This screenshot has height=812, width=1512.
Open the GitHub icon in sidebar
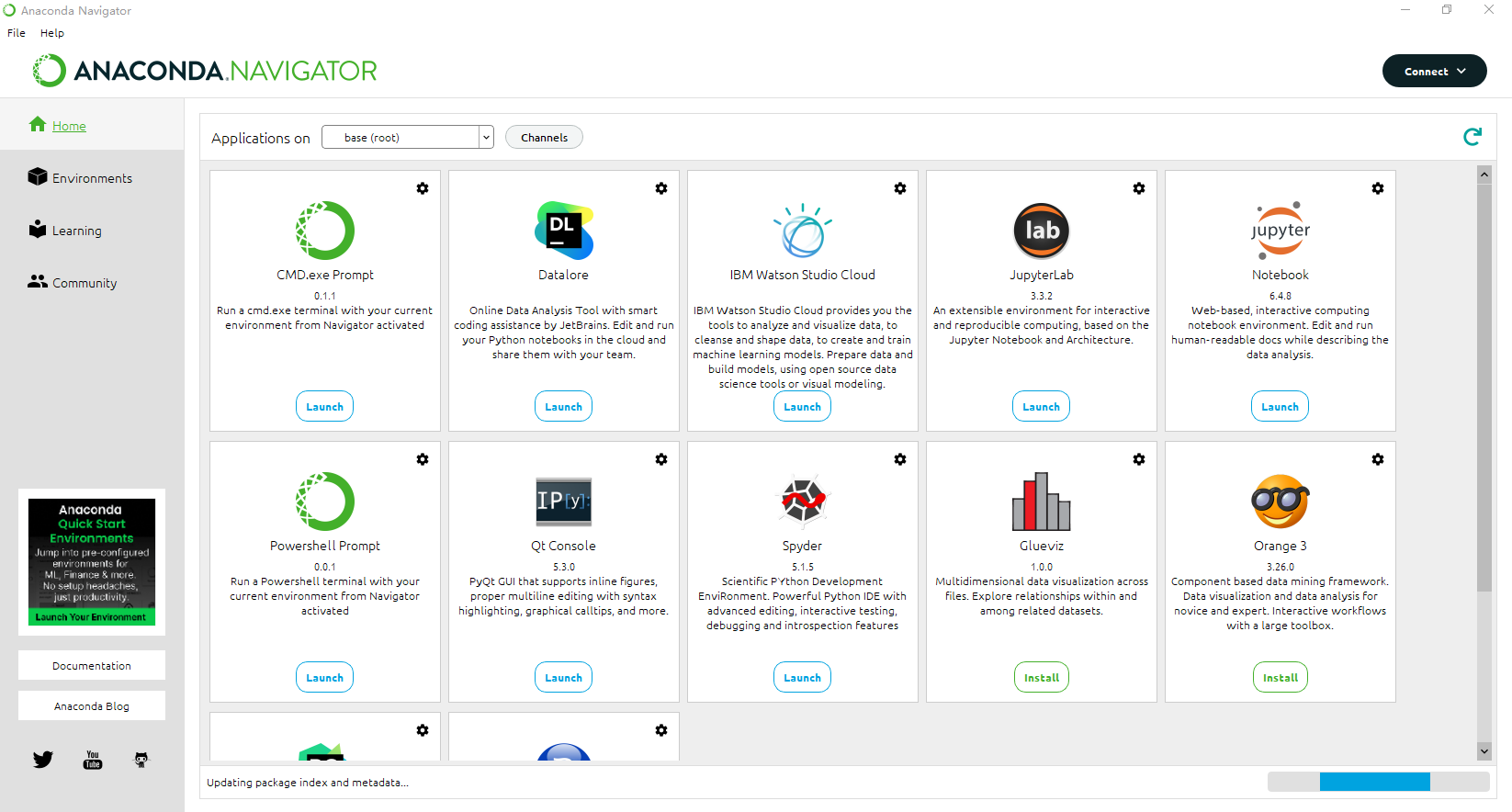(141, 760)
